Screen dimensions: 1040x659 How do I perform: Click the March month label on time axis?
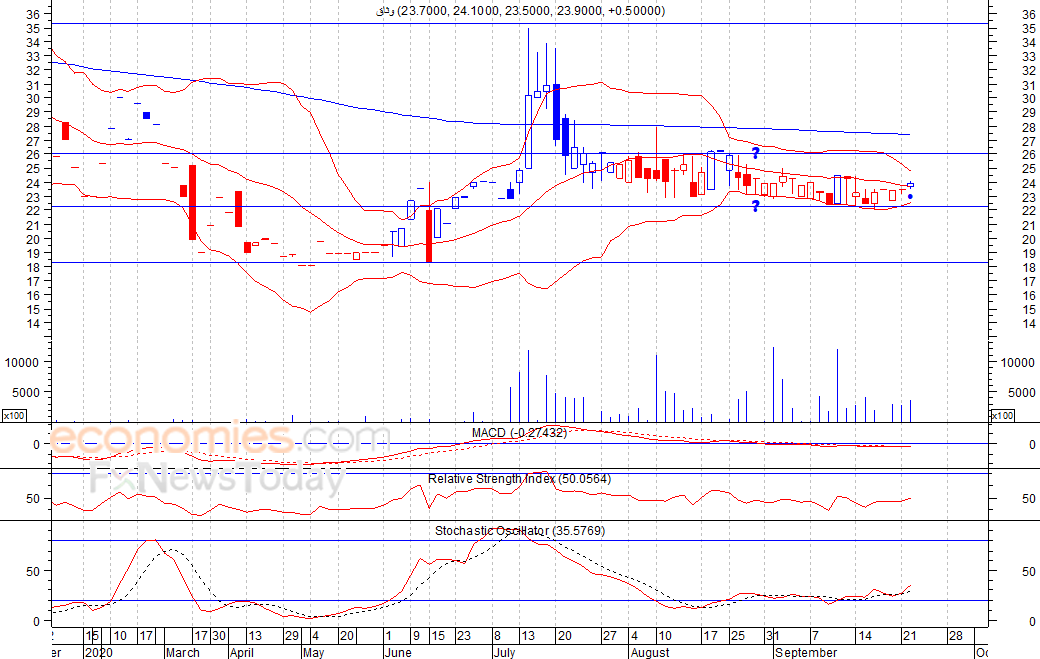pyautogui.click(x=182, y=652)
